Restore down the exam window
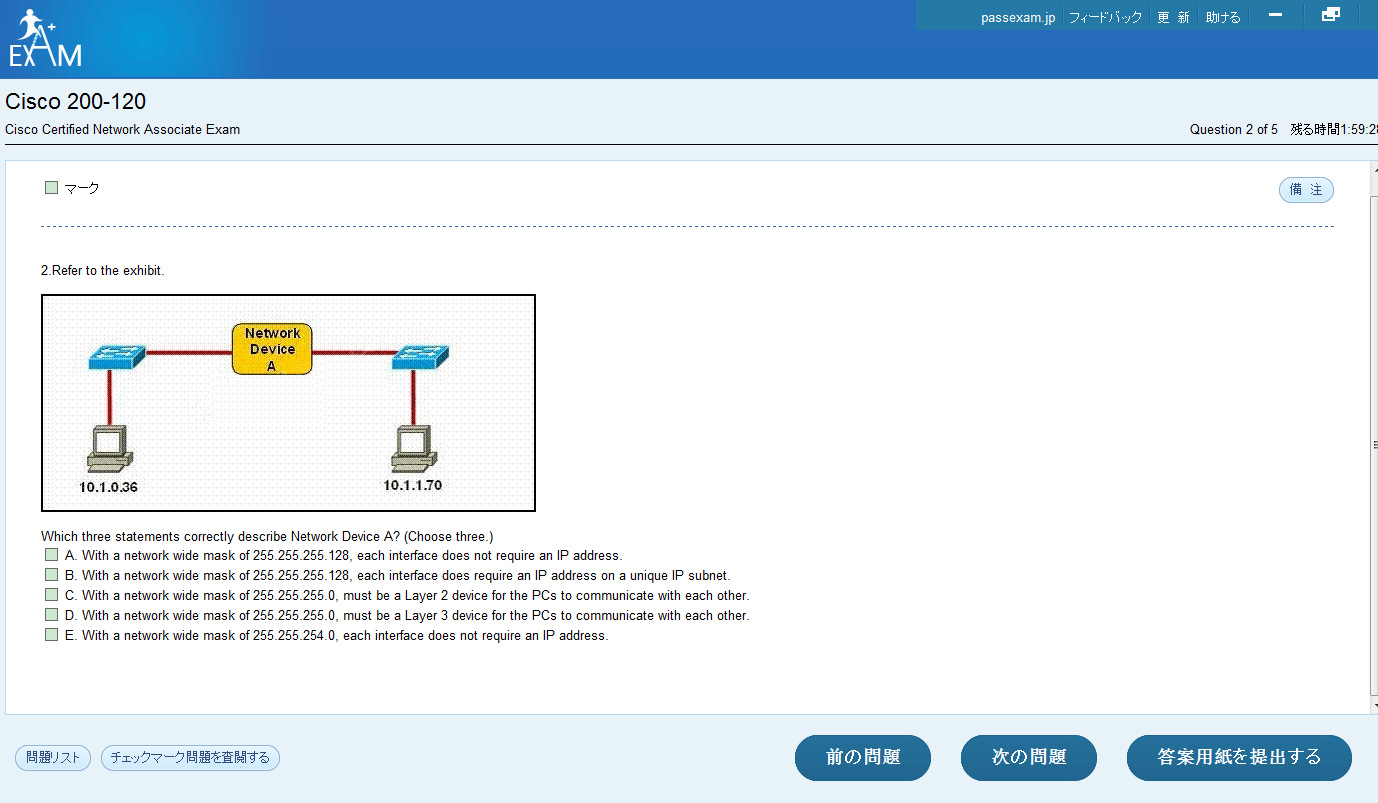Image resolution: width=1378 pixels, height=803 pixels. coord(1330,15)
